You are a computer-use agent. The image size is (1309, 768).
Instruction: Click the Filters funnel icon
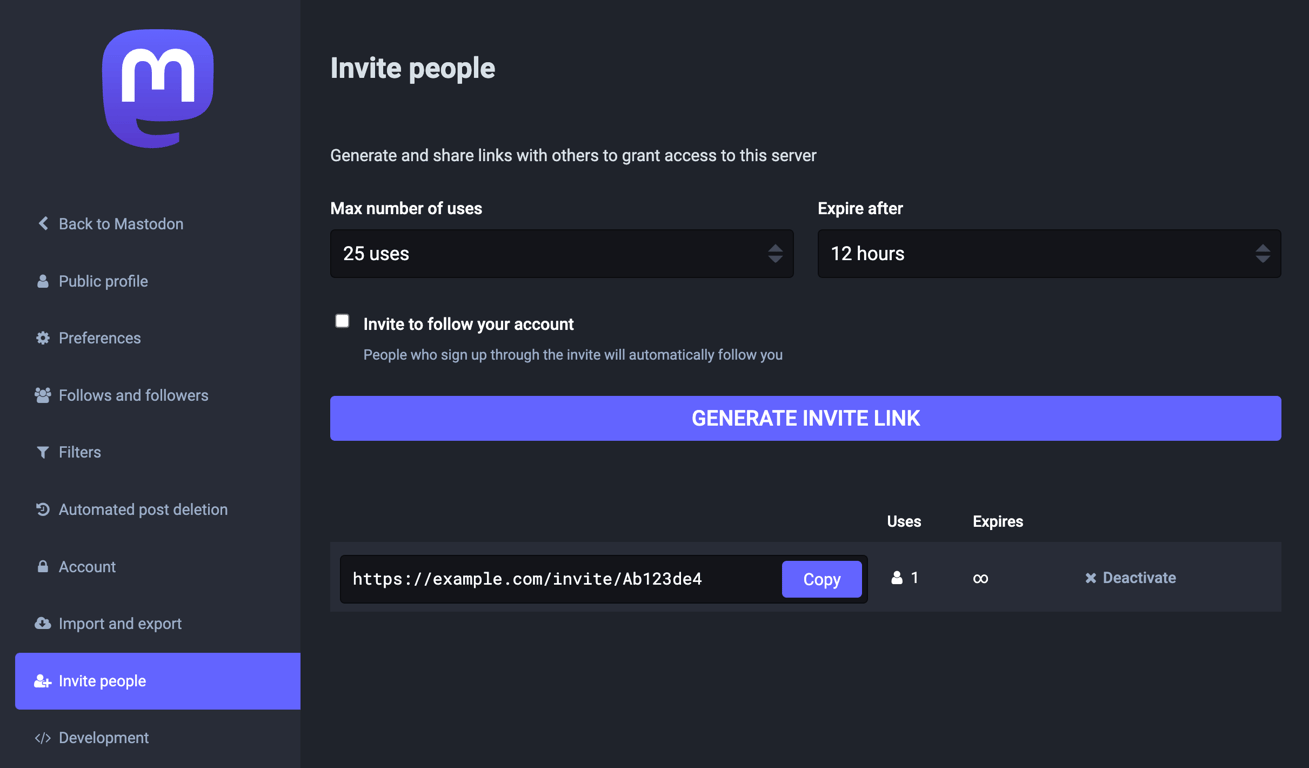[41, 452]
